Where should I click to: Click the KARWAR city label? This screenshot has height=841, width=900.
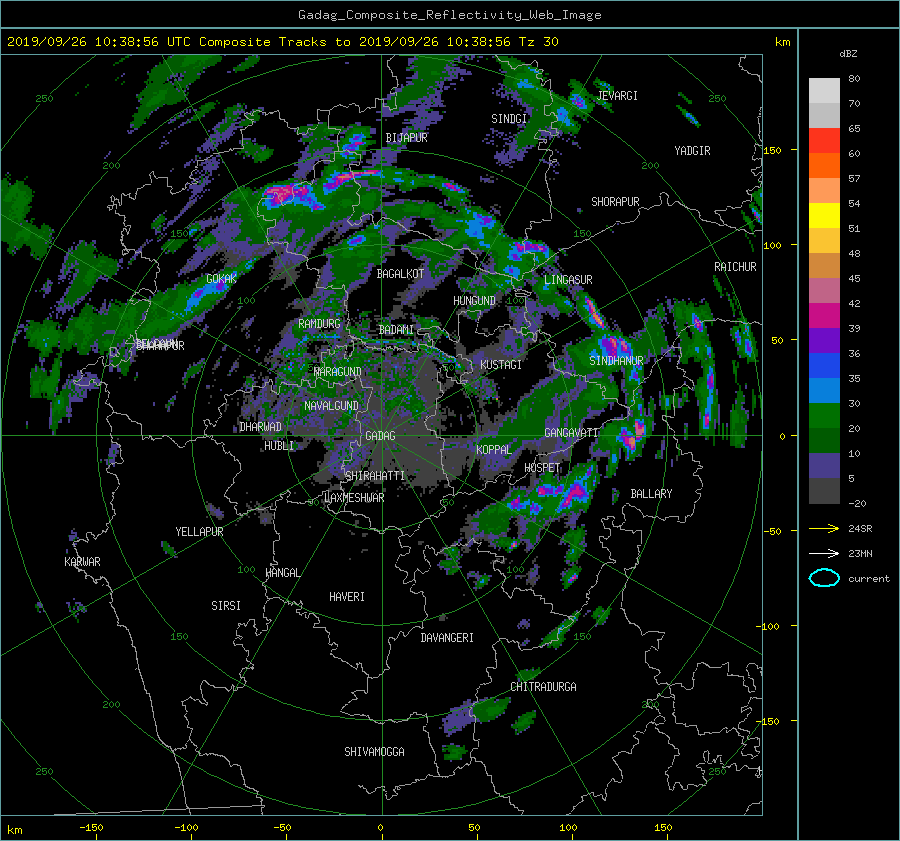[x=82, y=562]
